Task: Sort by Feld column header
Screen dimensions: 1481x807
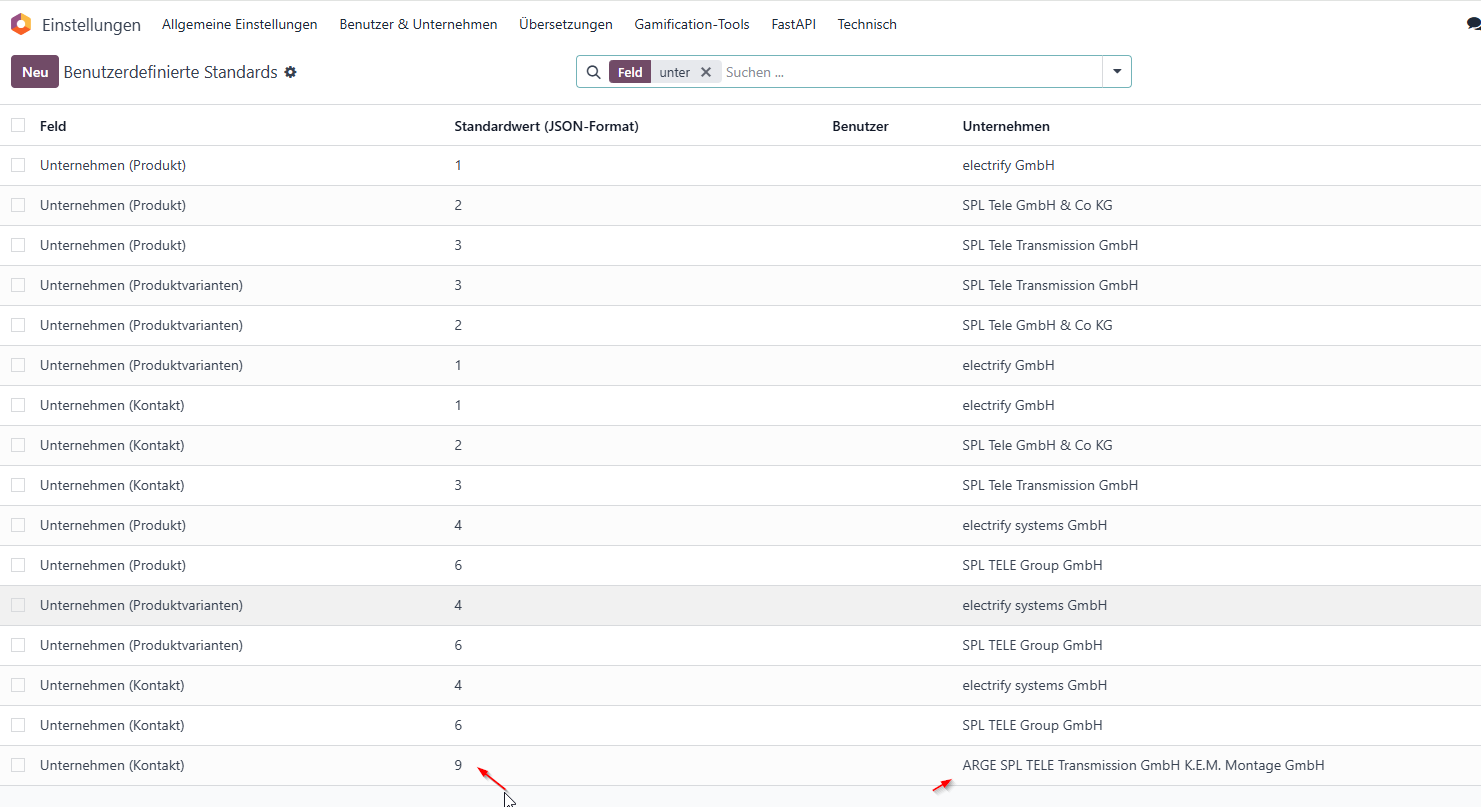Action: 53,126
